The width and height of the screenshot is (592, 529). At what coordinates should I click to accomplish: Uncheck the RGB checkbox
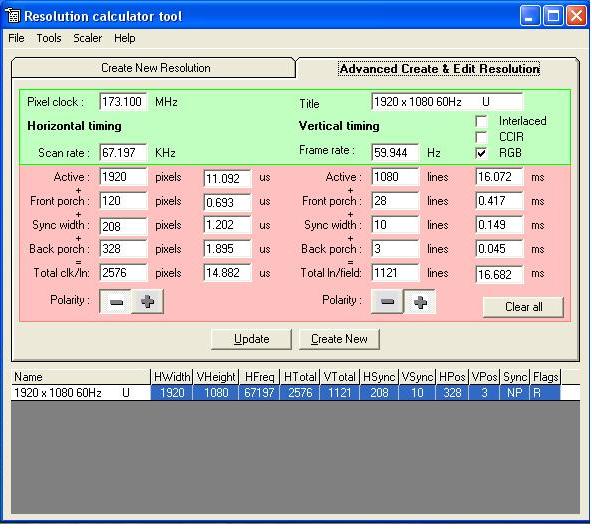(481, 153)
